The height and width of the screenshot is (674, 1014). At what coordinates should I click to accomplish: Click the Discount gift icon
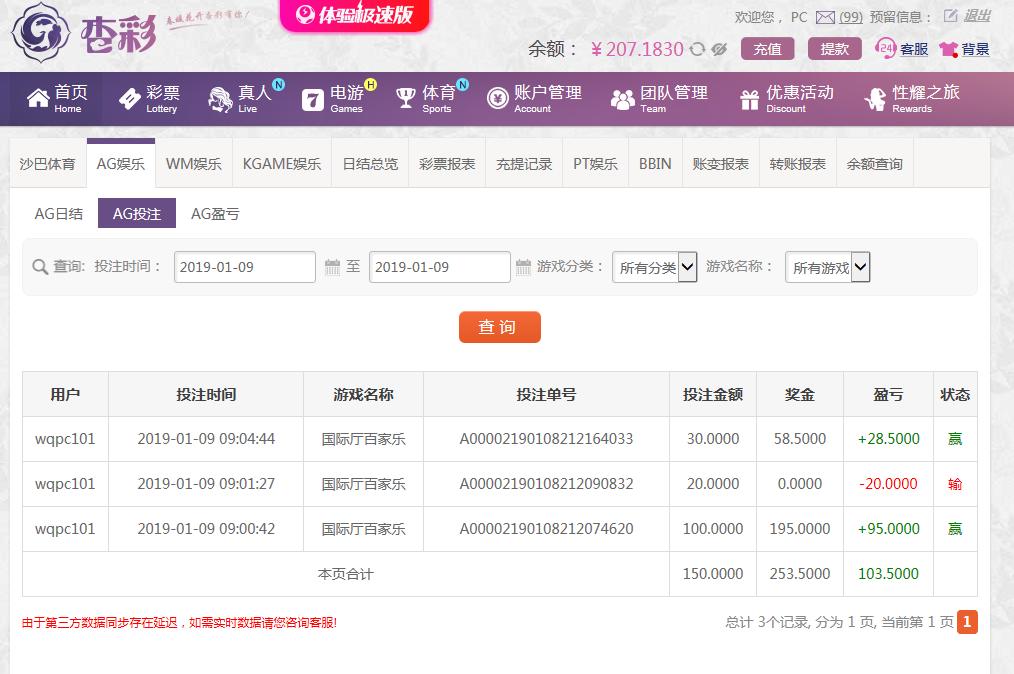[x=750, y=100]
